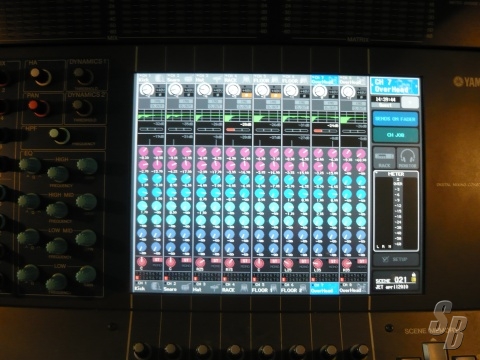Toggle the orange phase button on channel 4
The height and width of the screenshot is (360, 480).
coord(246,95)
